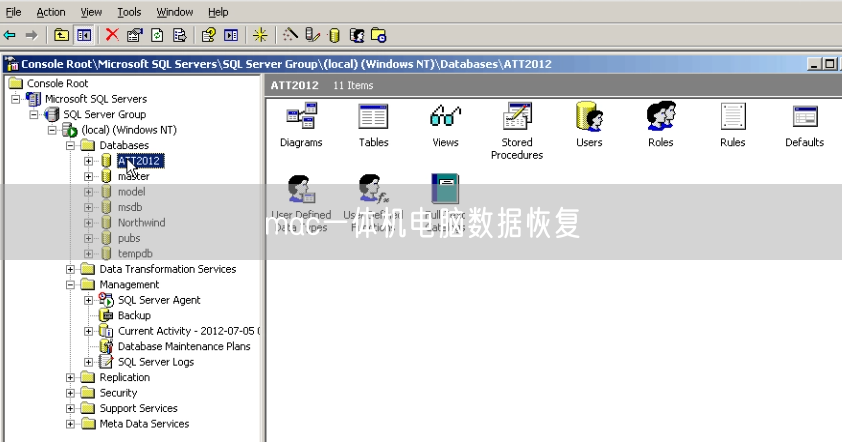Expand the Security folder node
Screen dimensions: 842x445
coord(71,393)
